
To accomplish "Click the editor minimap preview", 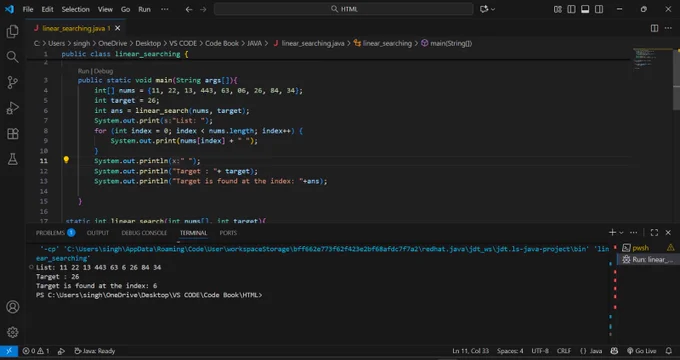I will coord(644,59).
